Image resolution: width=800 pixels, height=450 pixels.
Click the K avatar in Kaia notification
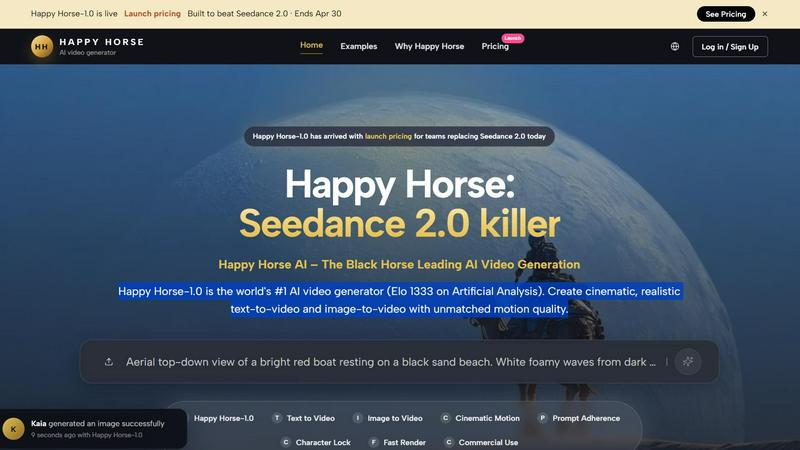13,429
